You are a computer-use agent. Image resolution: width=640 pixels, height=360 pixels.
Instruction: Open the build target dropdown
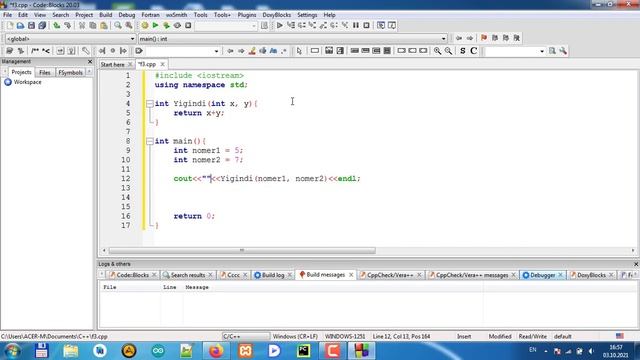(x=226, y=26)
